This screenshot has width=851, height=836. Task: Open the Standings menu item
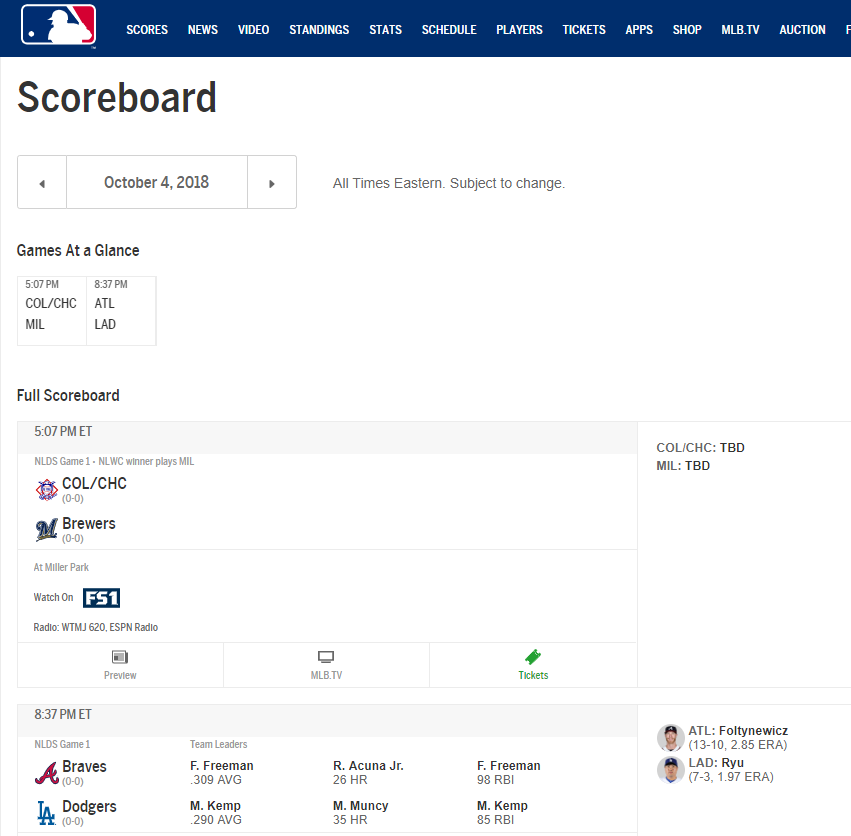pyautogui.click(x=319, y=30)
